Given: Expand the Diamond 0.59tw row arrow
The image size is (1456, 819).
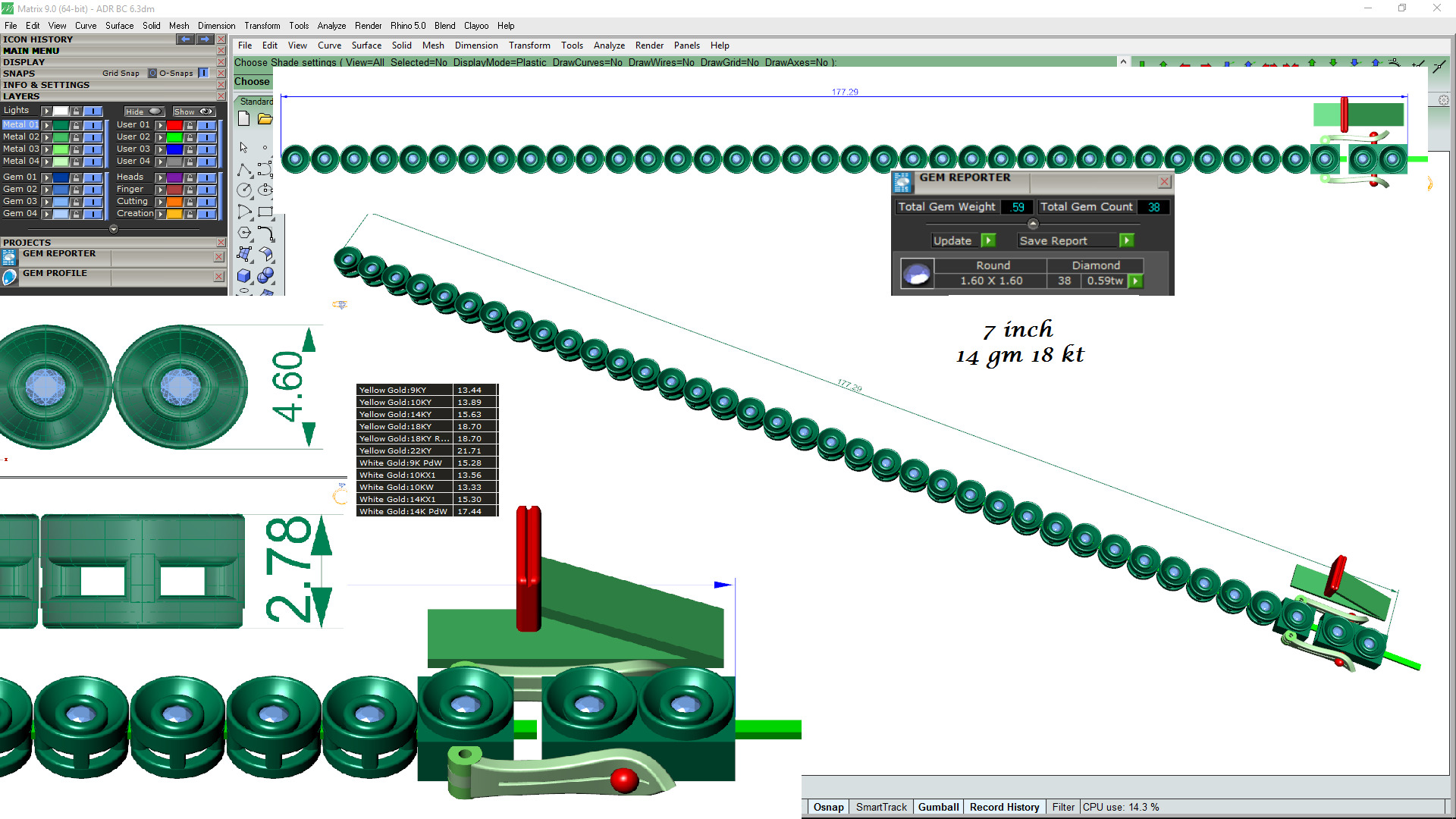Looking at the screenshot, I should pyautogui.click(x=1135, y=281).
